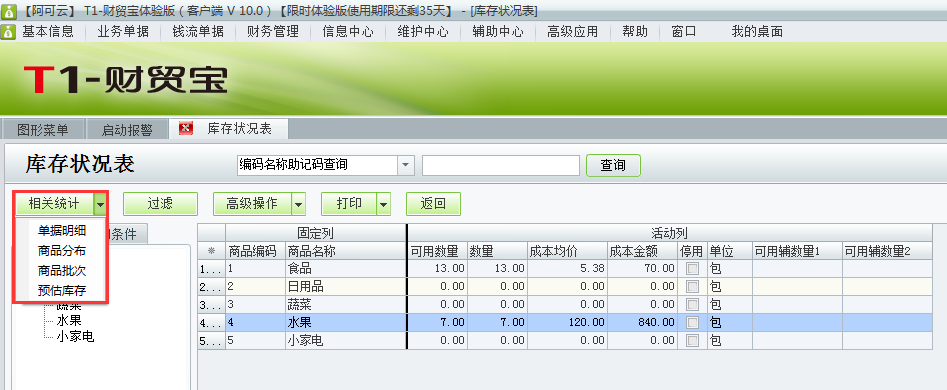Toggle the 停用 checkbox for 小家电
This screenshot has width=947, height=390.
point(692,340)
